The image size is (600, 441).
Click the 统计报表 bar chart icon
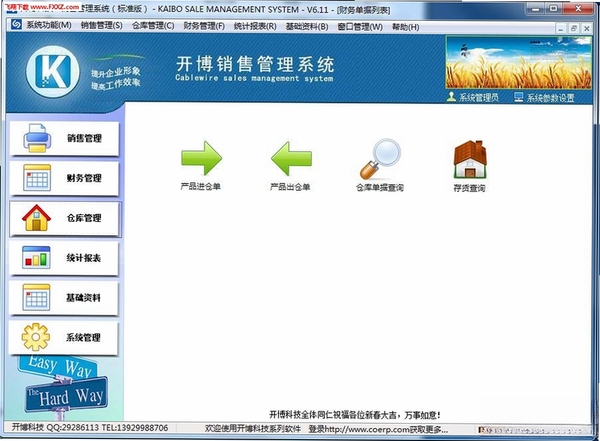[x=36, y=257]
